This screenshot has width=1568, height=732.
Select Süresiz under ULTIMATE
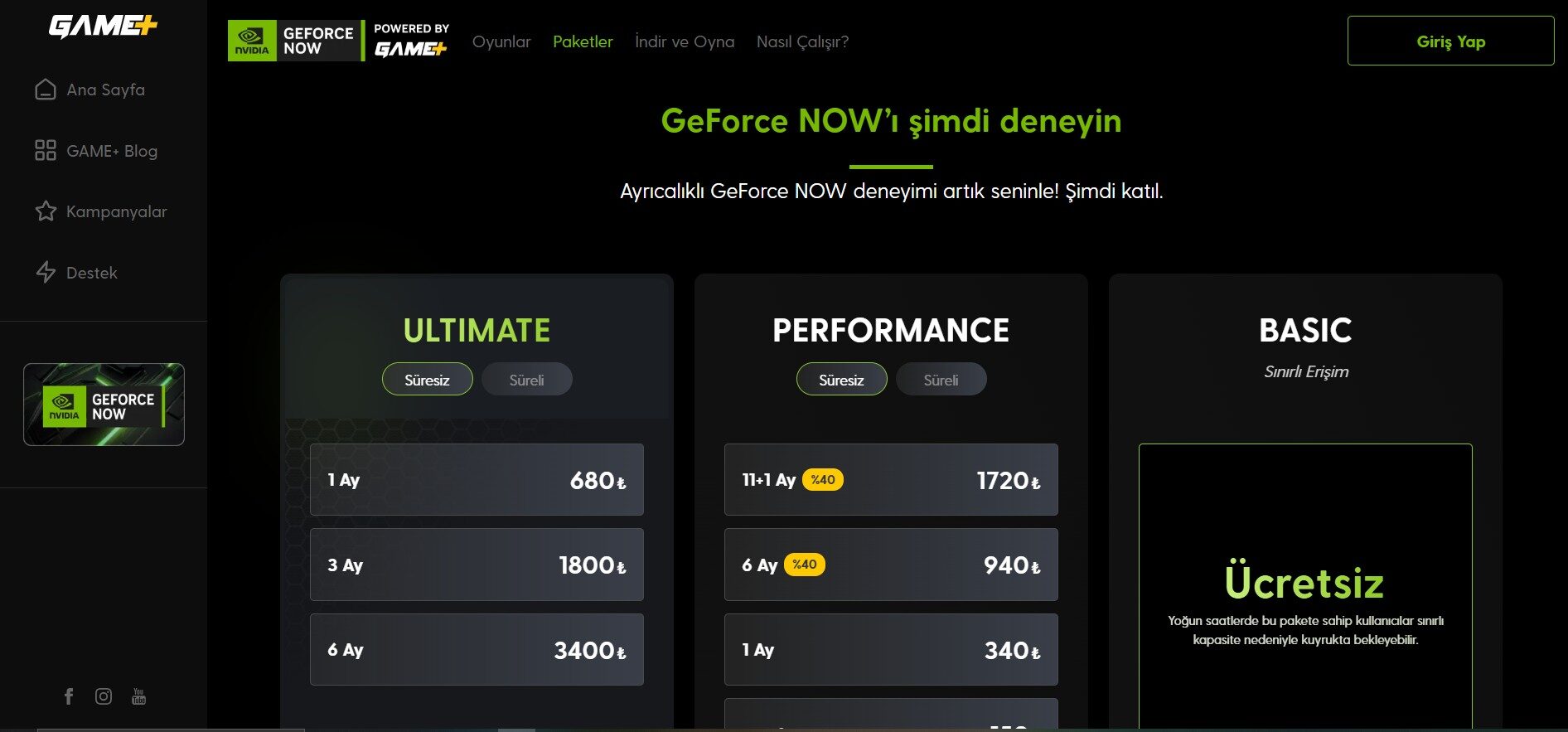428,380
